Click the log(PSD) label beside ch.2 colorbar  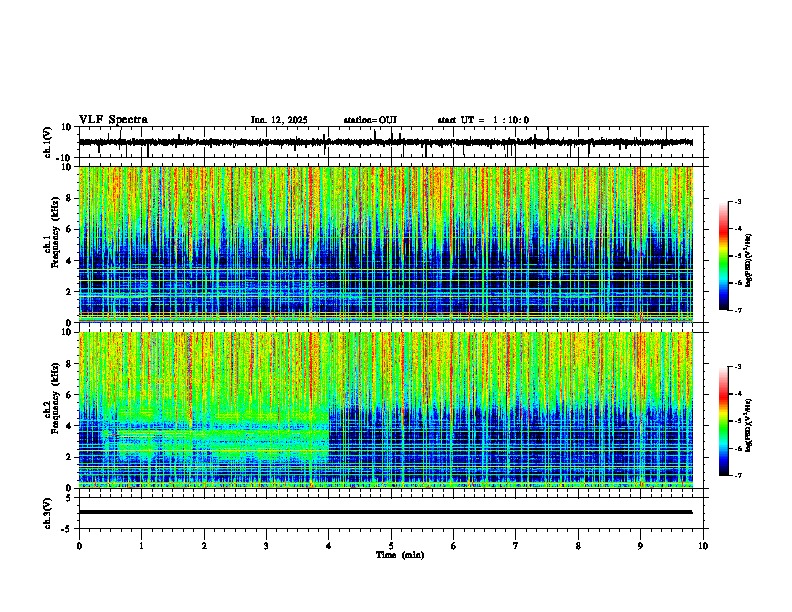pyautogui.click(x=748, y=425)
